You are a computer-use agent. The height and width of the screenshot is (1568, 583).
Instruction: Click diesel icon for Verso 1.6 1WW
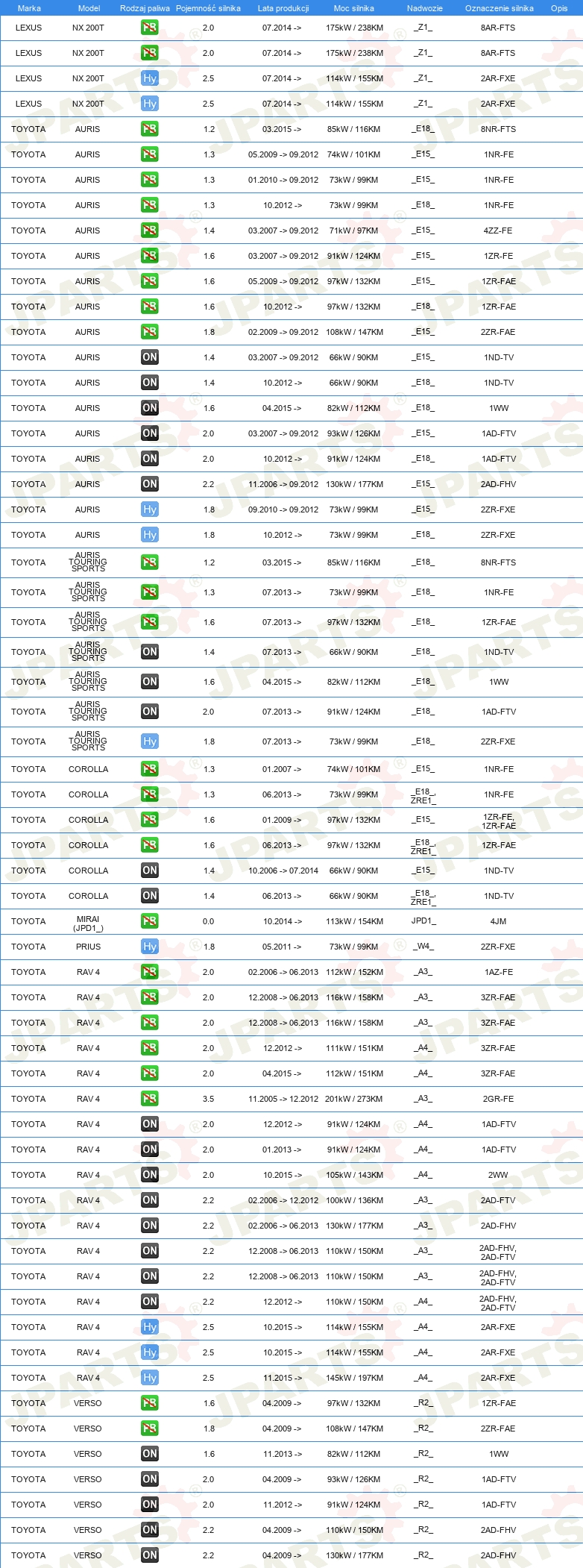coord(150,1454)
